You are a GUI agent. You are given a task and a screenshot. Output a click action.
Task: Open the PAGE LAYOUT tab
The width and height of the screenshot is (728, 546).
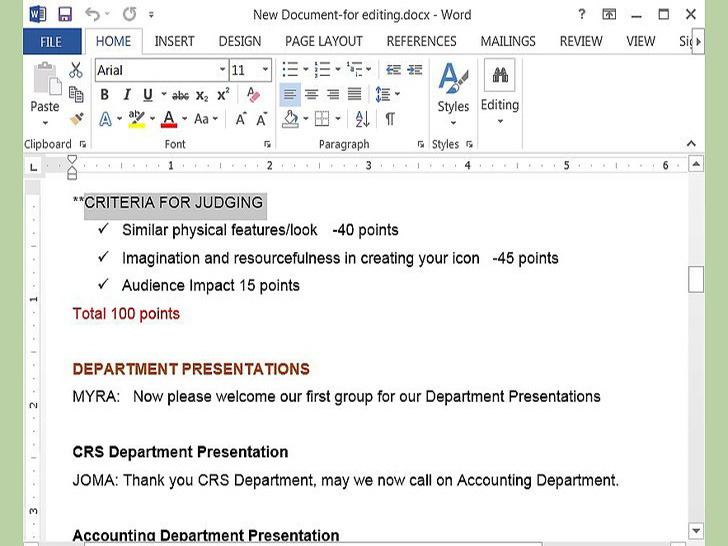point(324,41)
